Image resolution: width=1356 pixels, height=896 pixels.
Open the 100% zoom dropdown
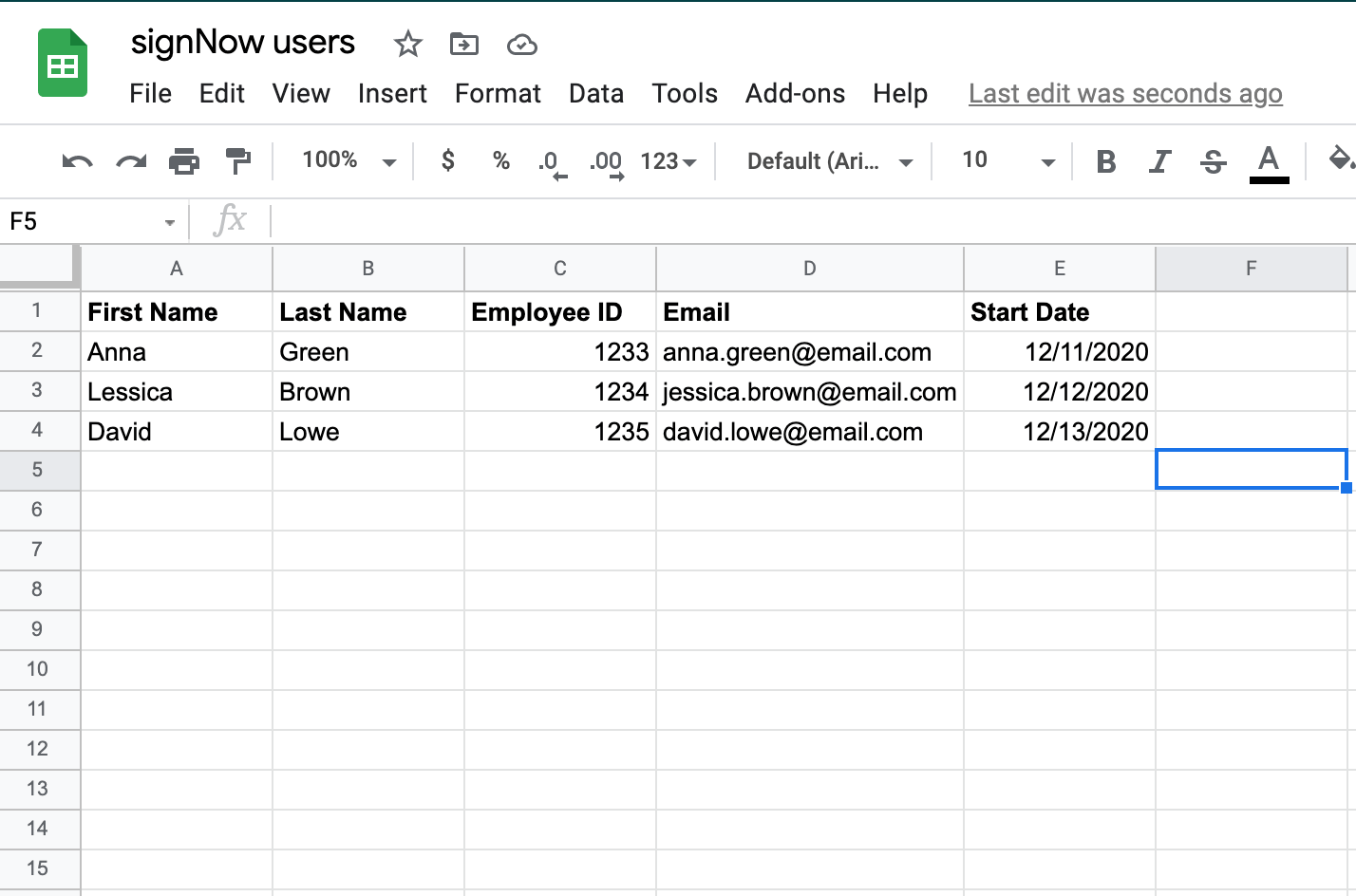[348, 160]
